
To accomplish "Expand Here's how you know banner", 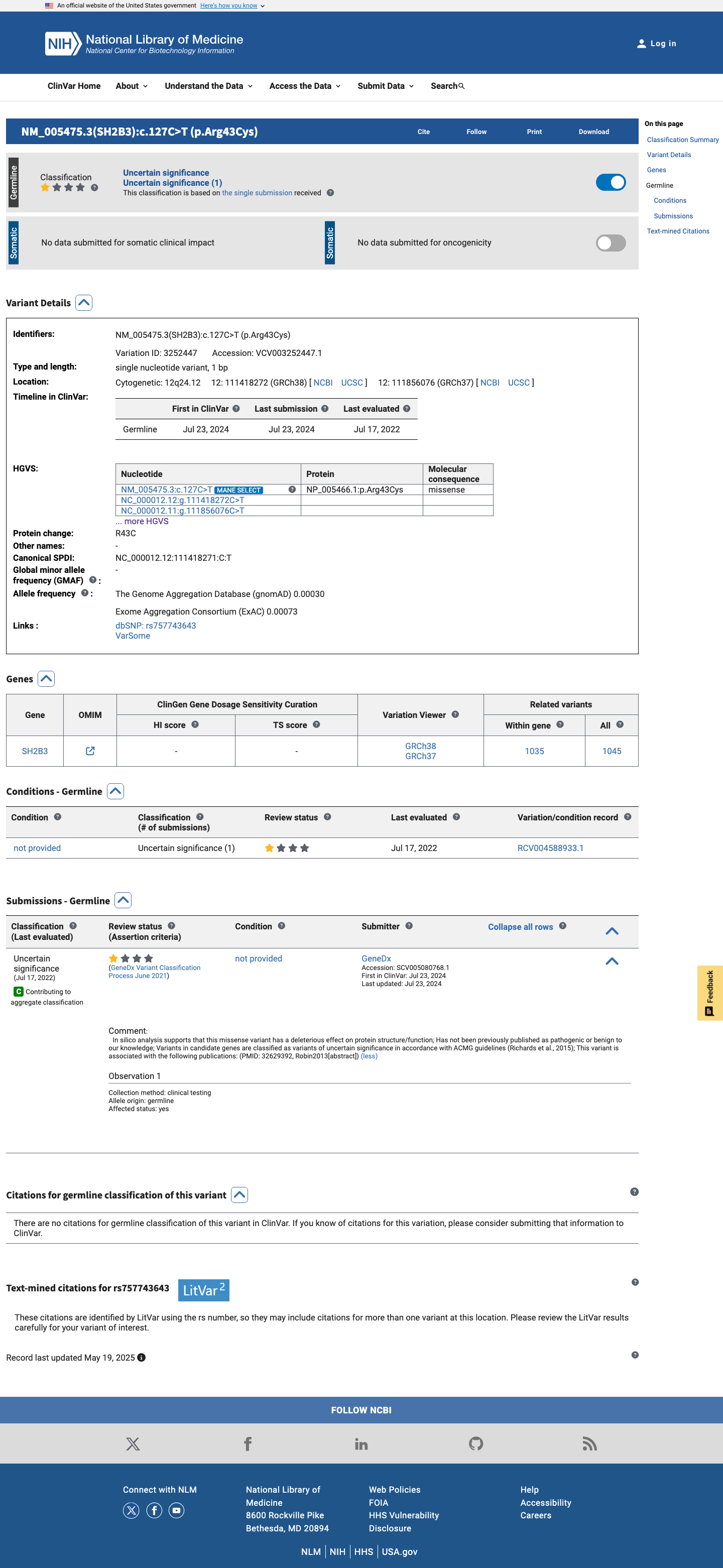I will pyautogui.click(x=232, y=6).
